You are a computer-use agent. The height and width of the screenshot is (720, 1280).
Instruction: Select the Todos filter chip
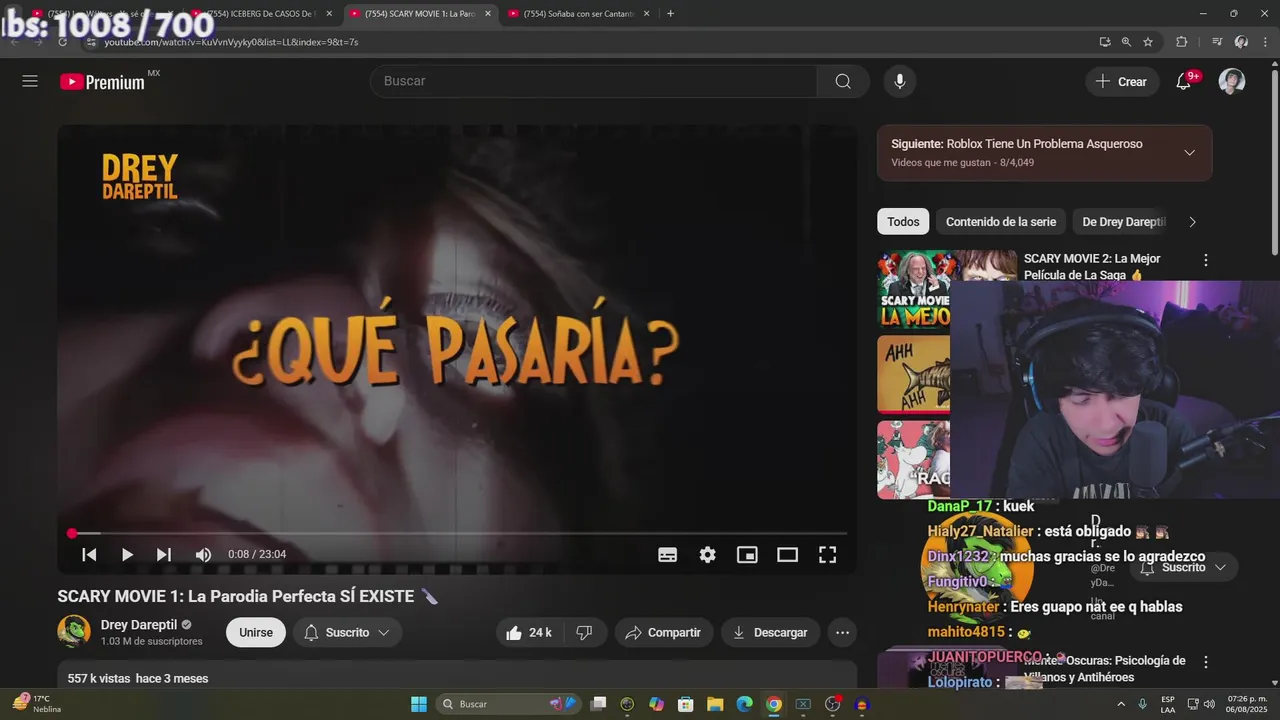pyautogui.click(x=903, y=222)
